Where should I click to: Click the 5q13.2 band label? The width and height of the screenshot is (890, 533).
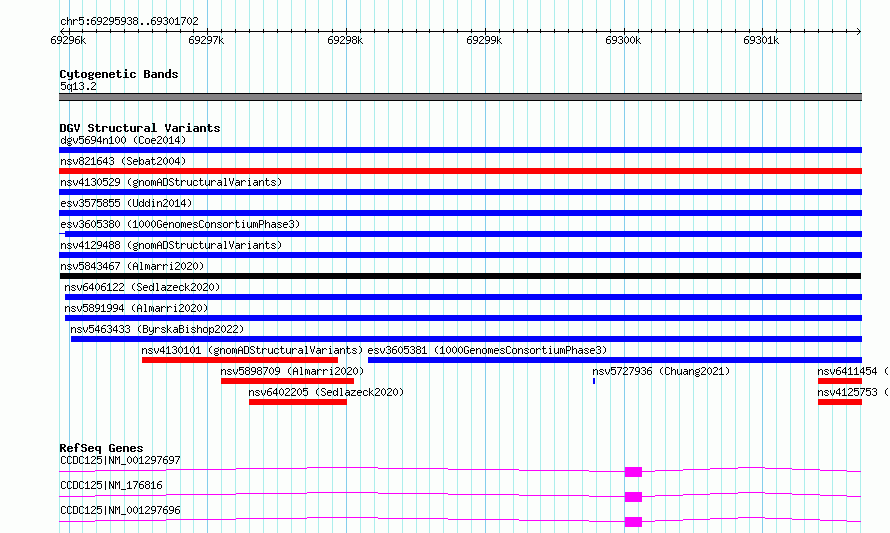tap(78, 86)
